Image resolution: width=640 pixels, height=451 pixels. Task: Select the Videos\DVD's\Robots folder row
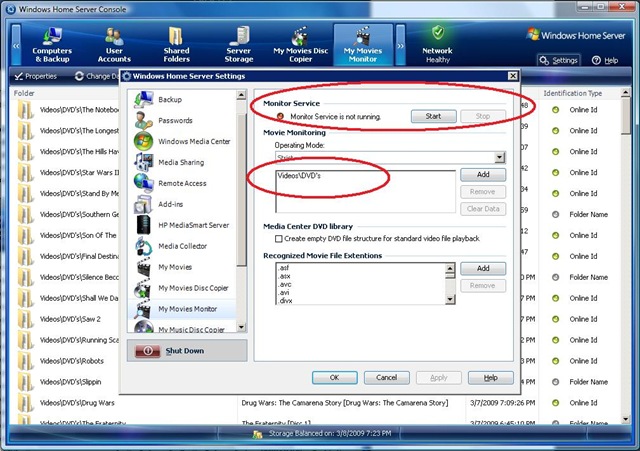click(72, 361)
